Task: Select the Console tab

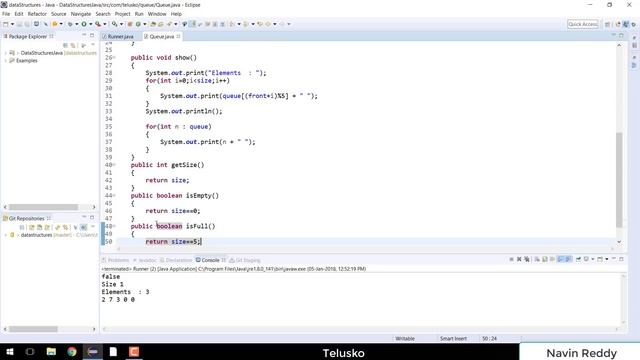Action: [x=210, y=260]
